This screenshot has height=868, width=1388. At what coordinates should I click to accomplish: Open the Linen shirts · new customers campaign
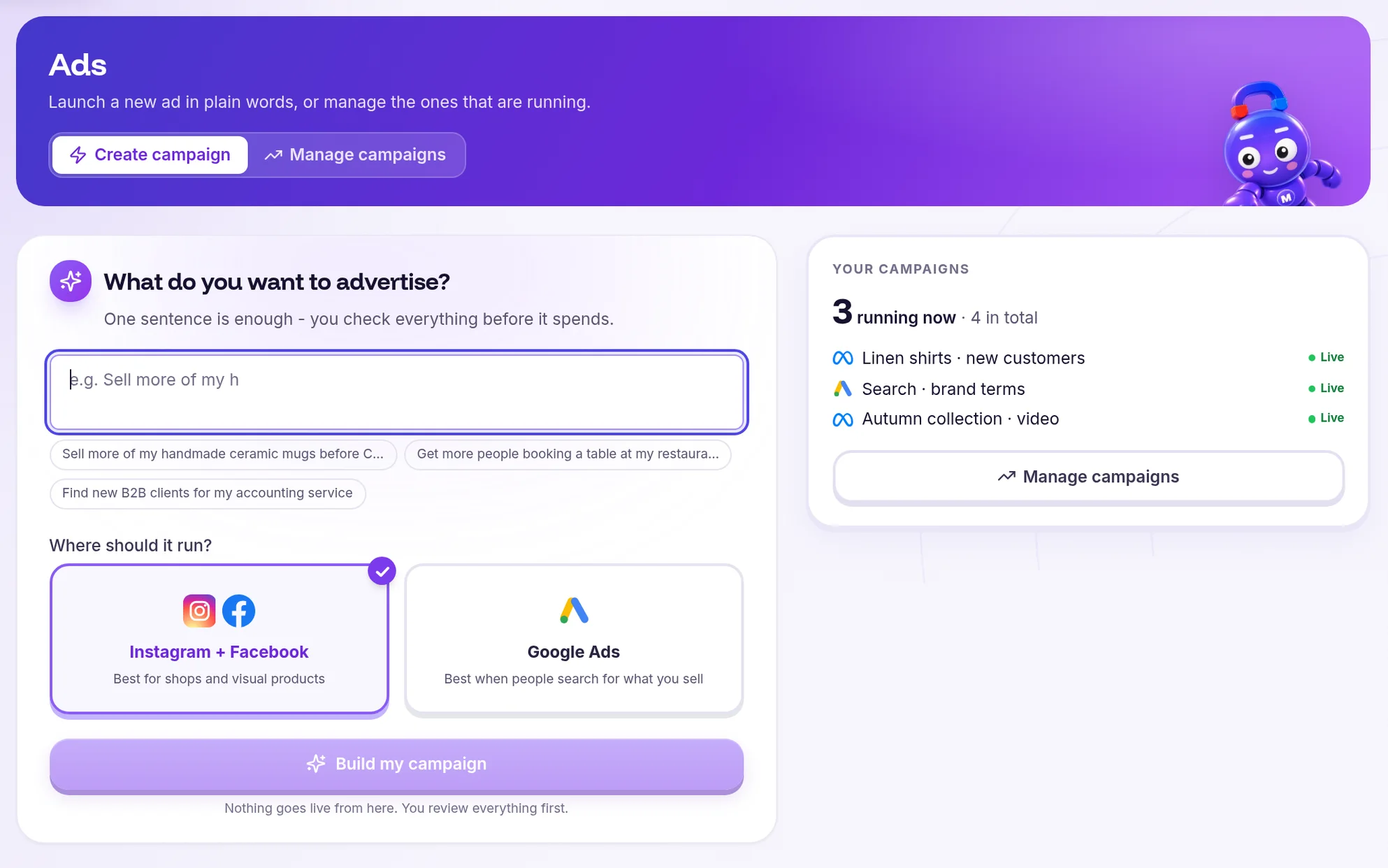[1088, 358]
